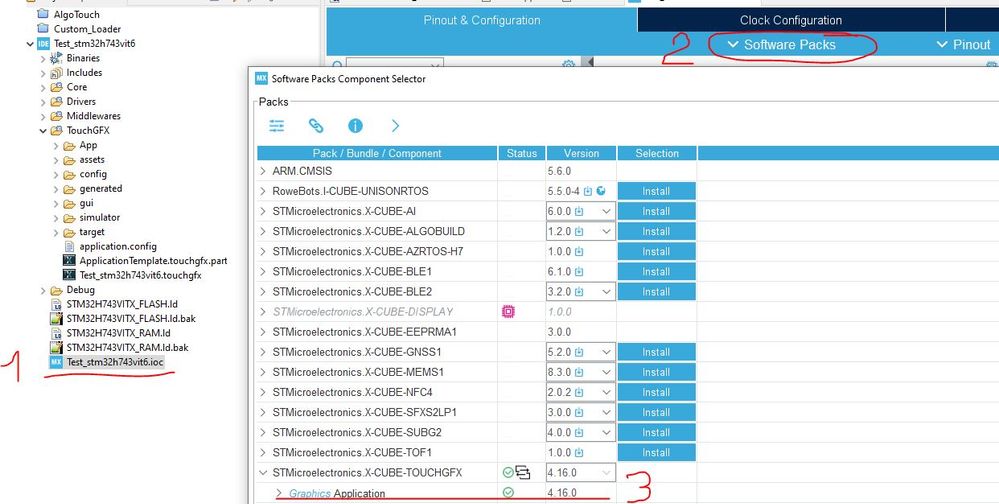Open the X-CUBE-SUBG2 version dropdown
This screenshot has width=999, height=504.
[x=605, y=433]
